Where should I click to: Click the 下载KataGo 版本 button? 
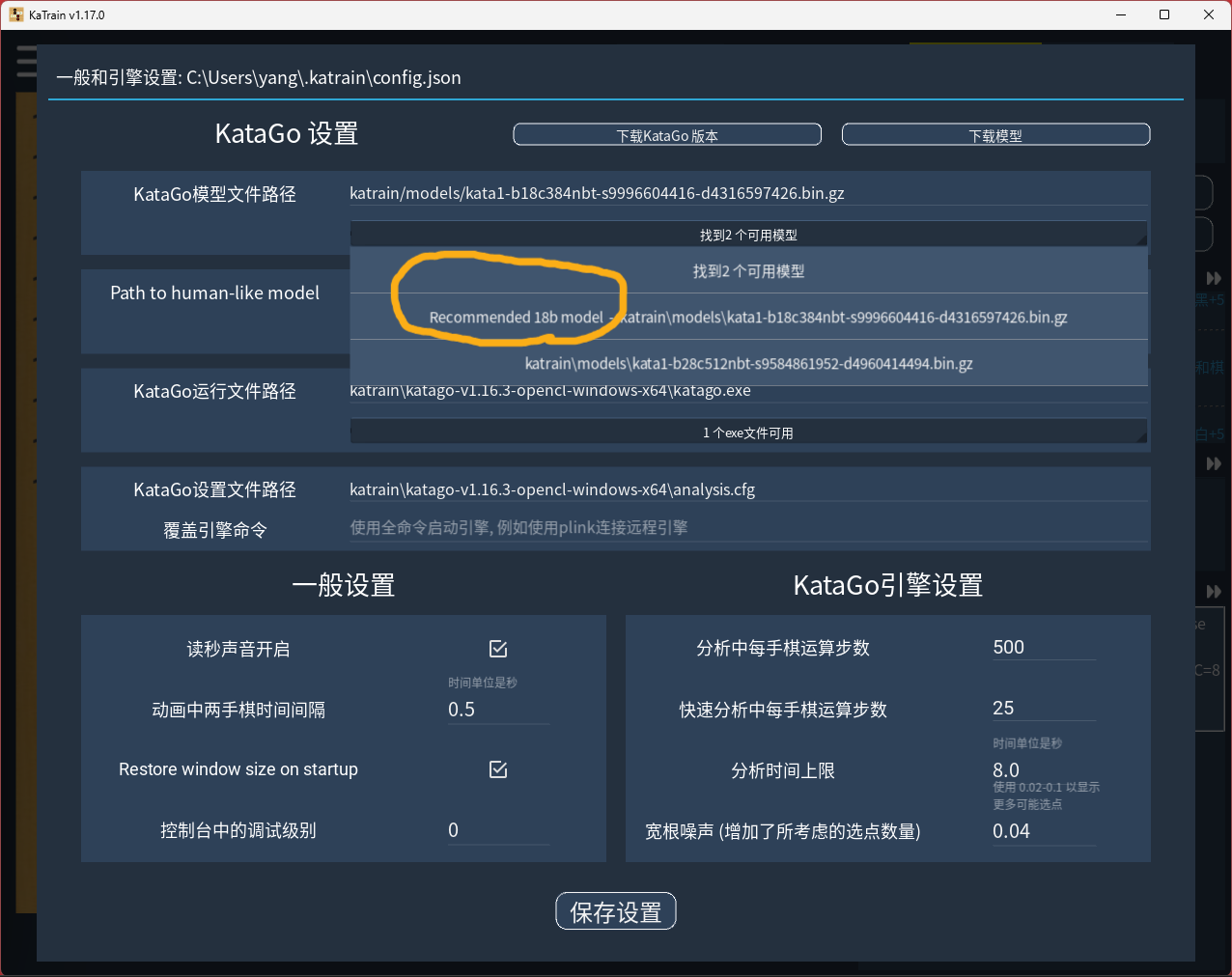pyautogui.click(x=667, y=134)
